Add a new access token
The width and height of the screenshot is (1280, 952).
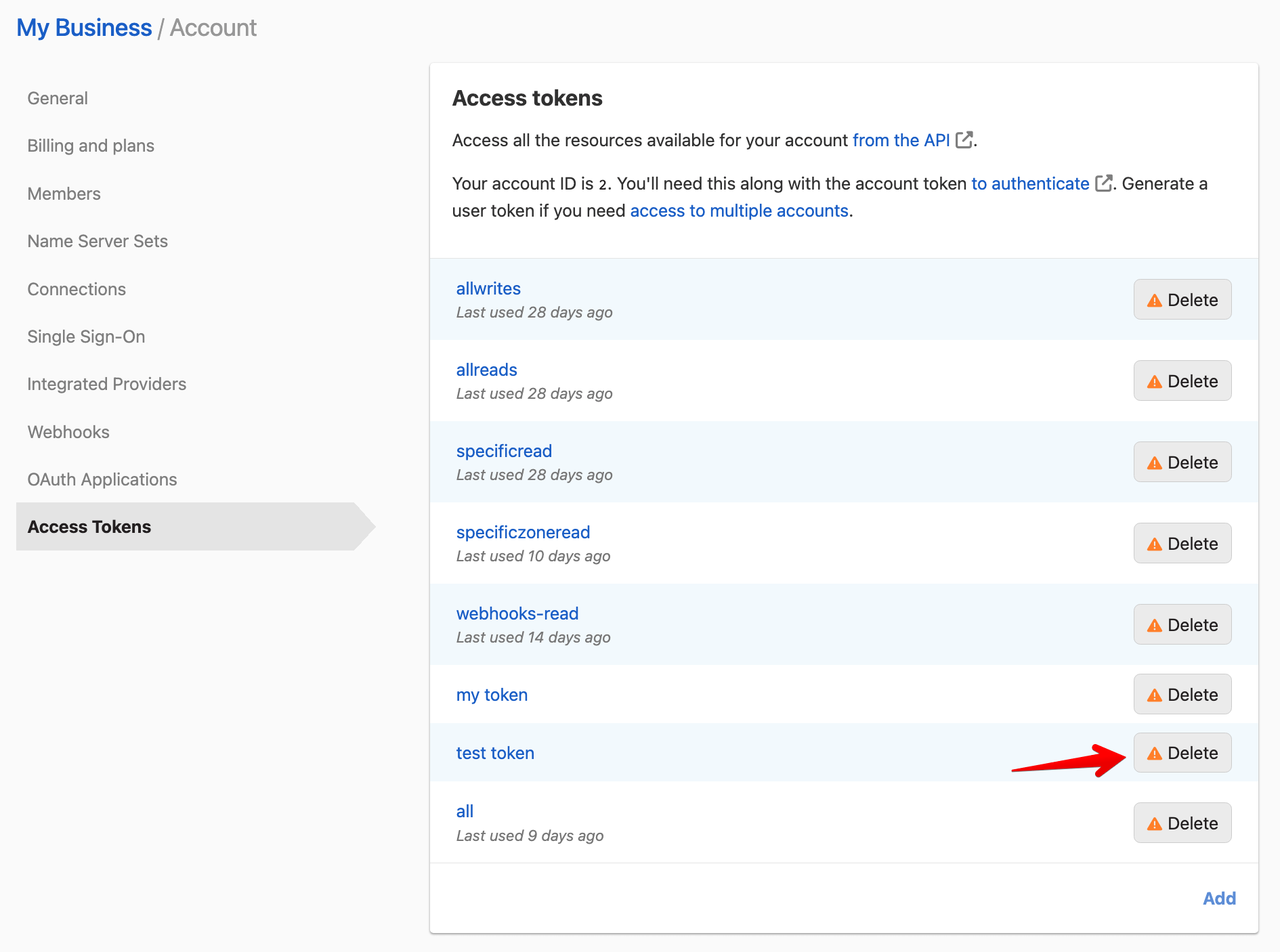[x=1219, y=898]
